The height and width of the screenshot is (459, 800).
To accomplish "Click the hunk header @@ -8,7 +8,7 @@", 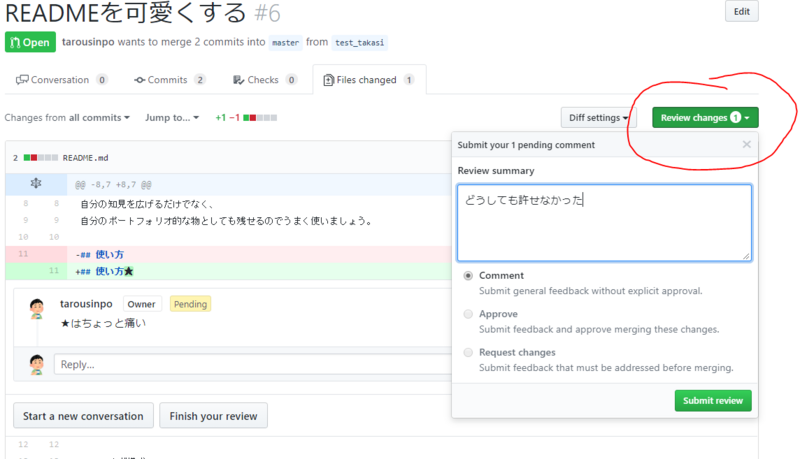I will pyautogui.click(x=113, y=184).
